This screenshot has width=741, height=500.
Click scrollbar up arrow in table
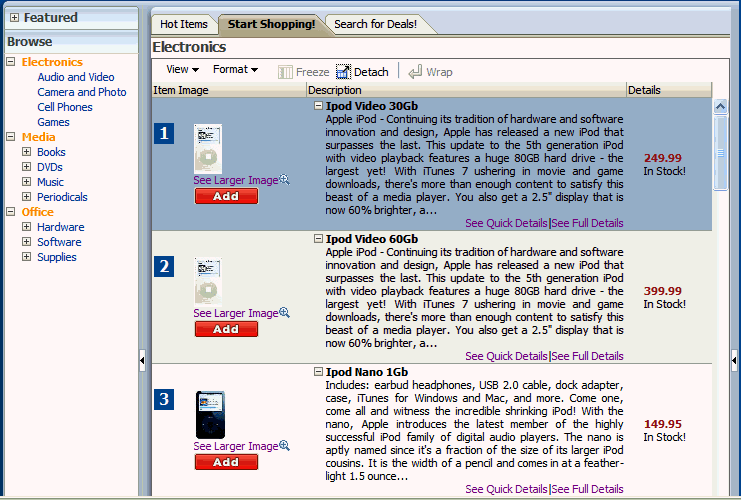click(720, 106)
